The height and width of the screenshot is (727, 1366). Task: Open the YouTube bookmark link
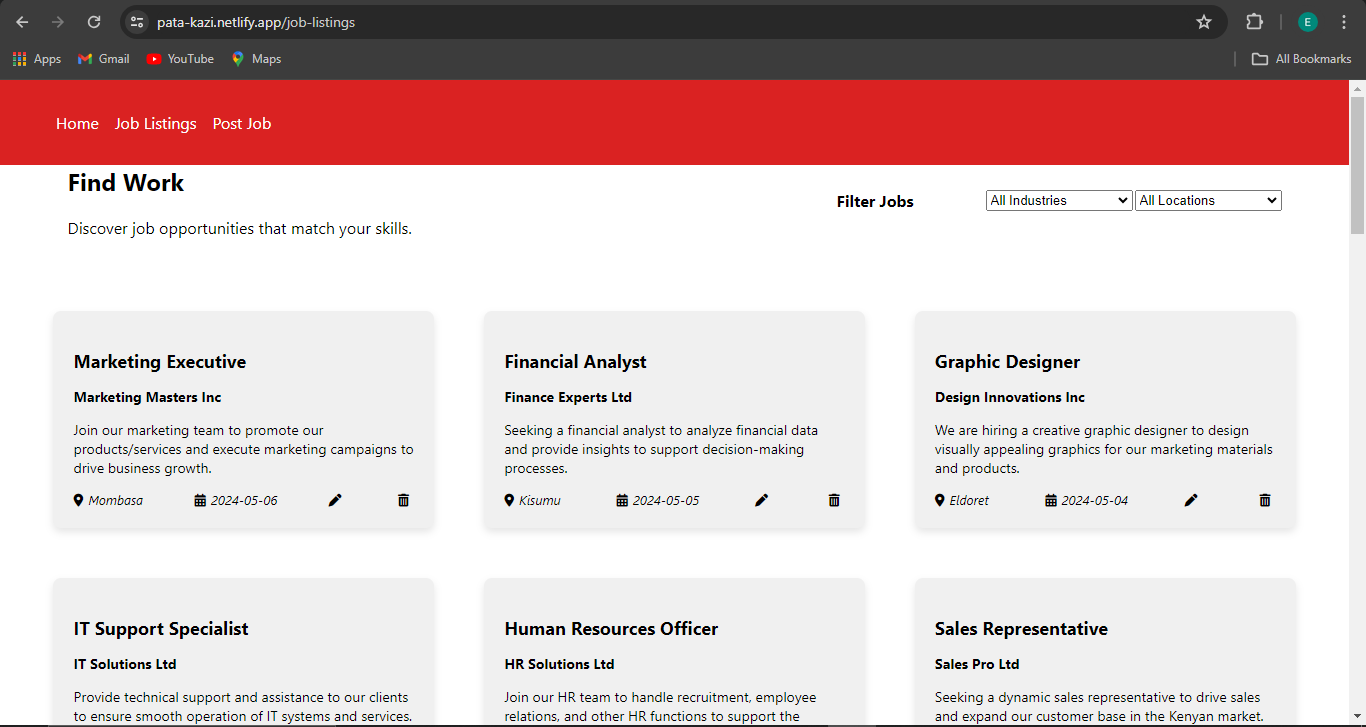click(180, 59)
